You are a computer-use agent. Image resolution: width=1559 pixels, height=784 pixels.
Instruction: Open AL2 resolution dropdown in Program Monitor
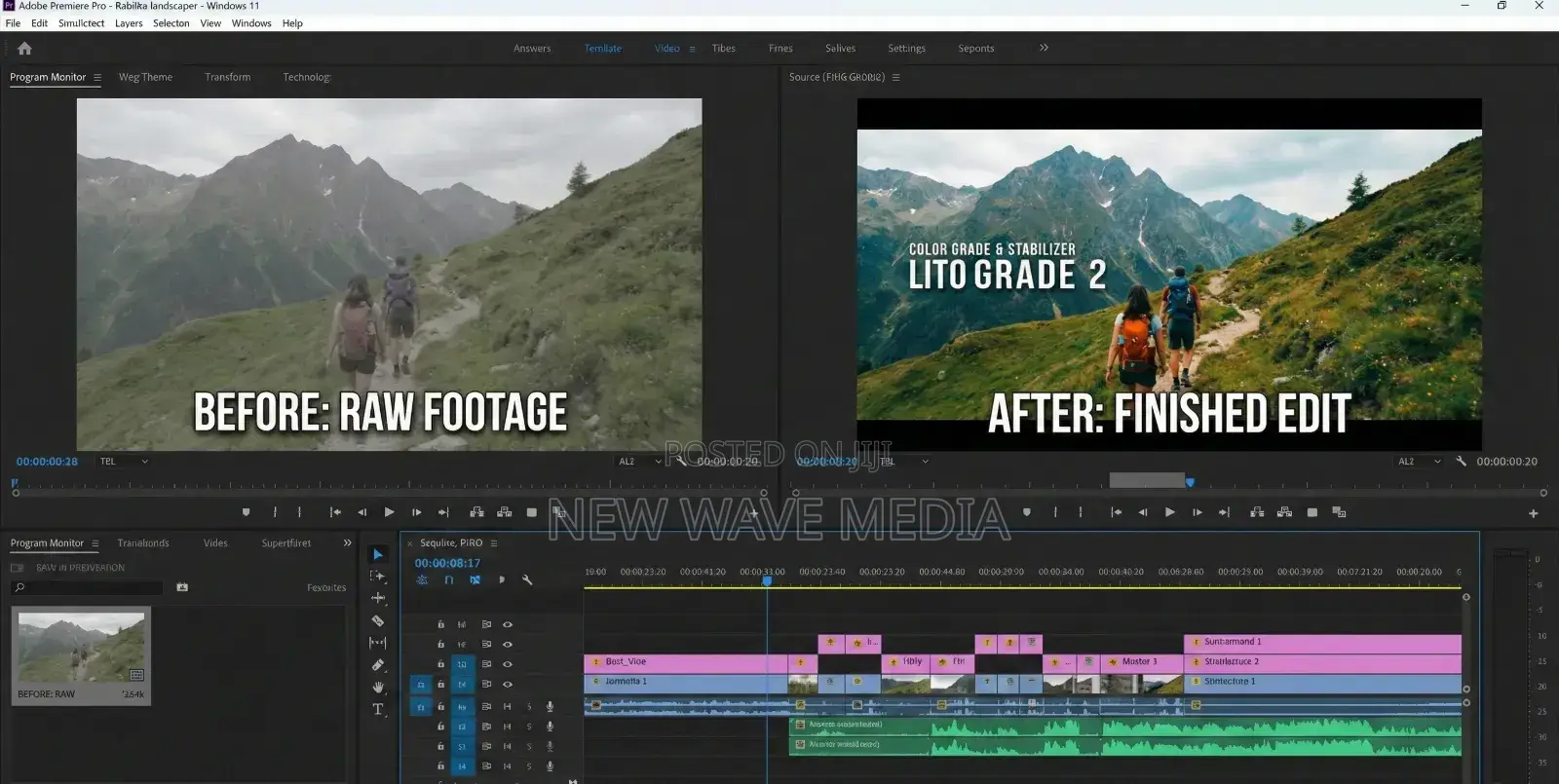[640, 462]
